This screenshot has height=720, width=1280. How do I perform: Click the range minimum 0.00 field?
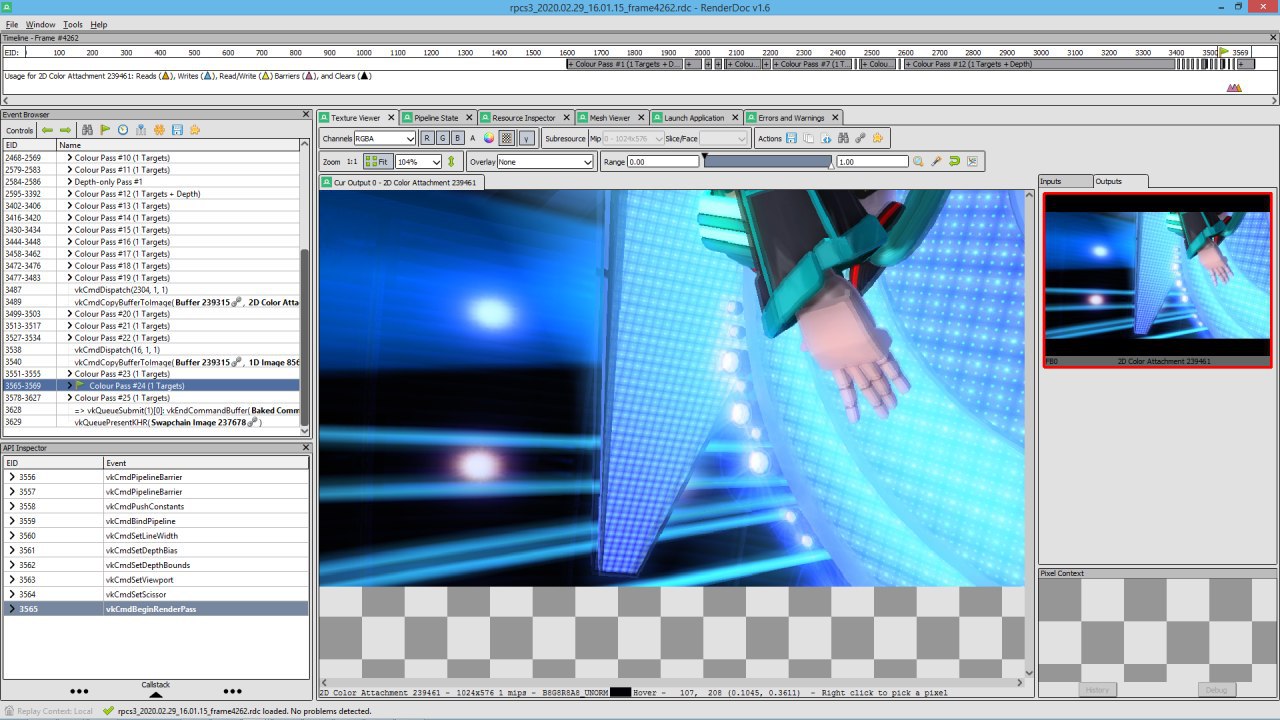pyautogui.click(x=663, y=161)
